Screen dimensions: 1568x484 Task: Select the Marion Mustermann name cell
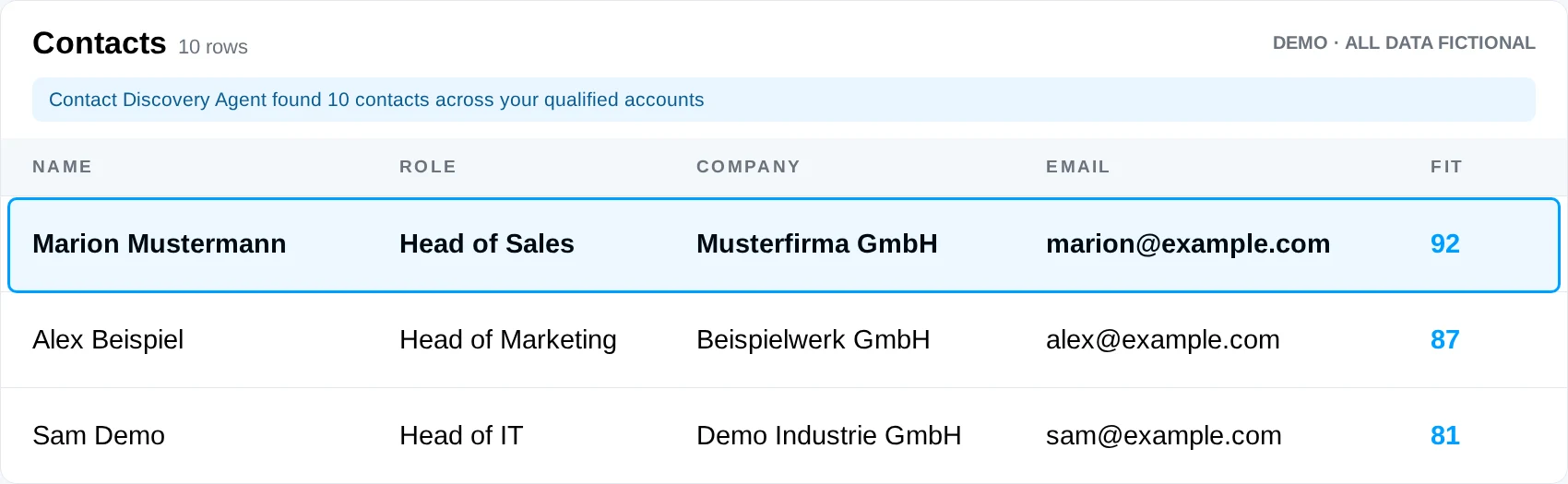tap(160, 244)
